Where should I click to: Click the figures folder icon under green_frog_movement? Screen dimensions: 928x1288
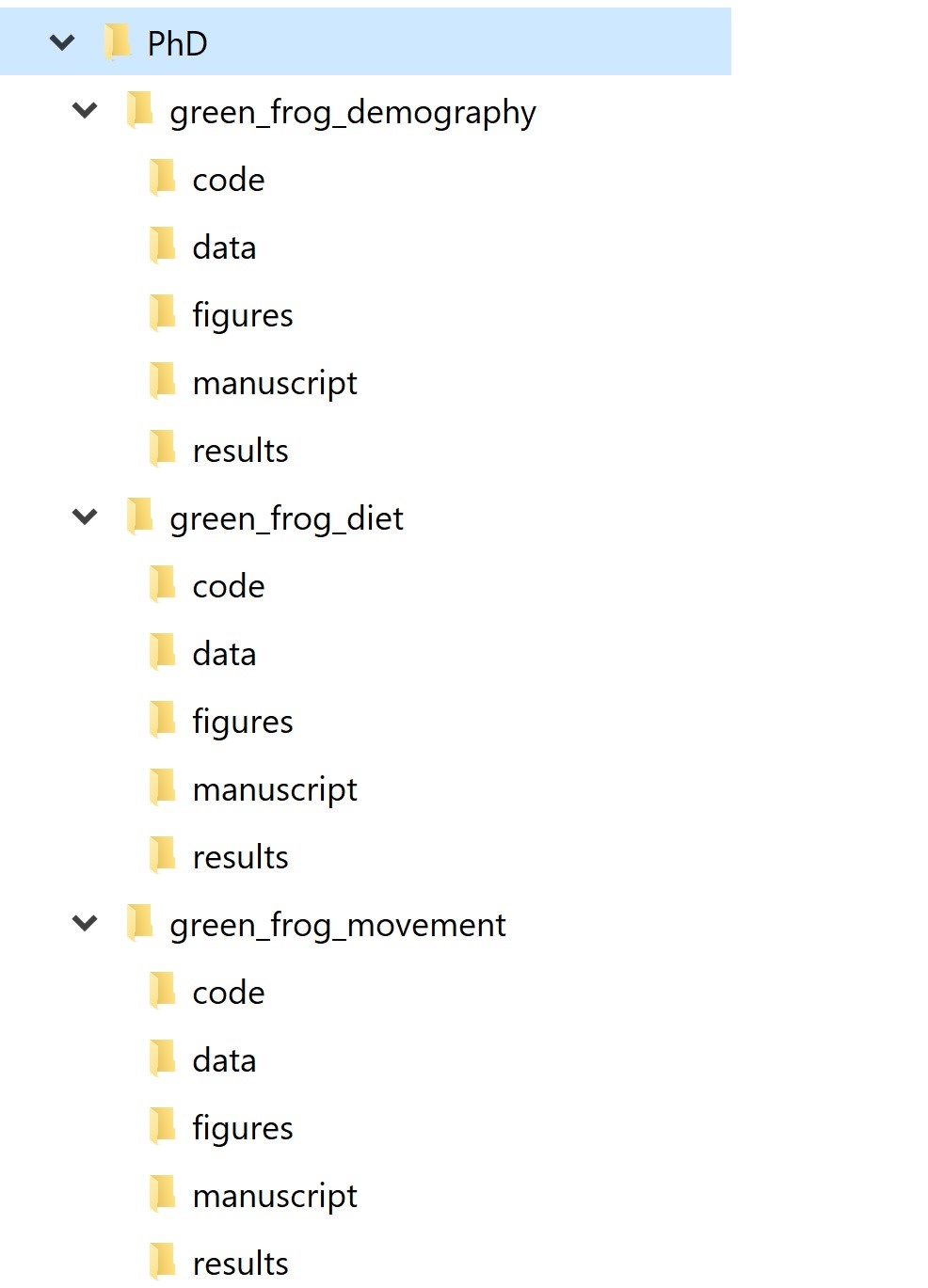pyautogui.click(x=163, y=1125)
